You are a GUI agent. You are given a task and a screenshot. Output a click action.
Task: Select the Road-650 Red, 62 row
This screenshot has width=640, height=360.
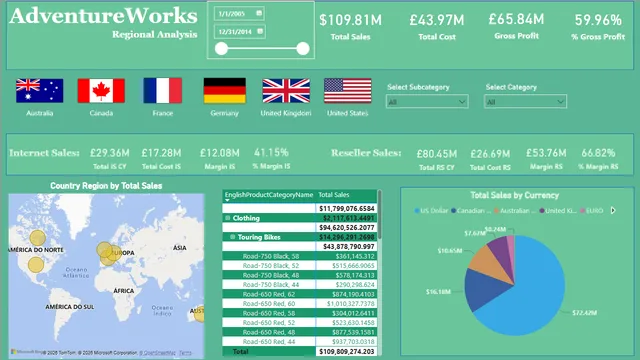click(x=299, y=294)
